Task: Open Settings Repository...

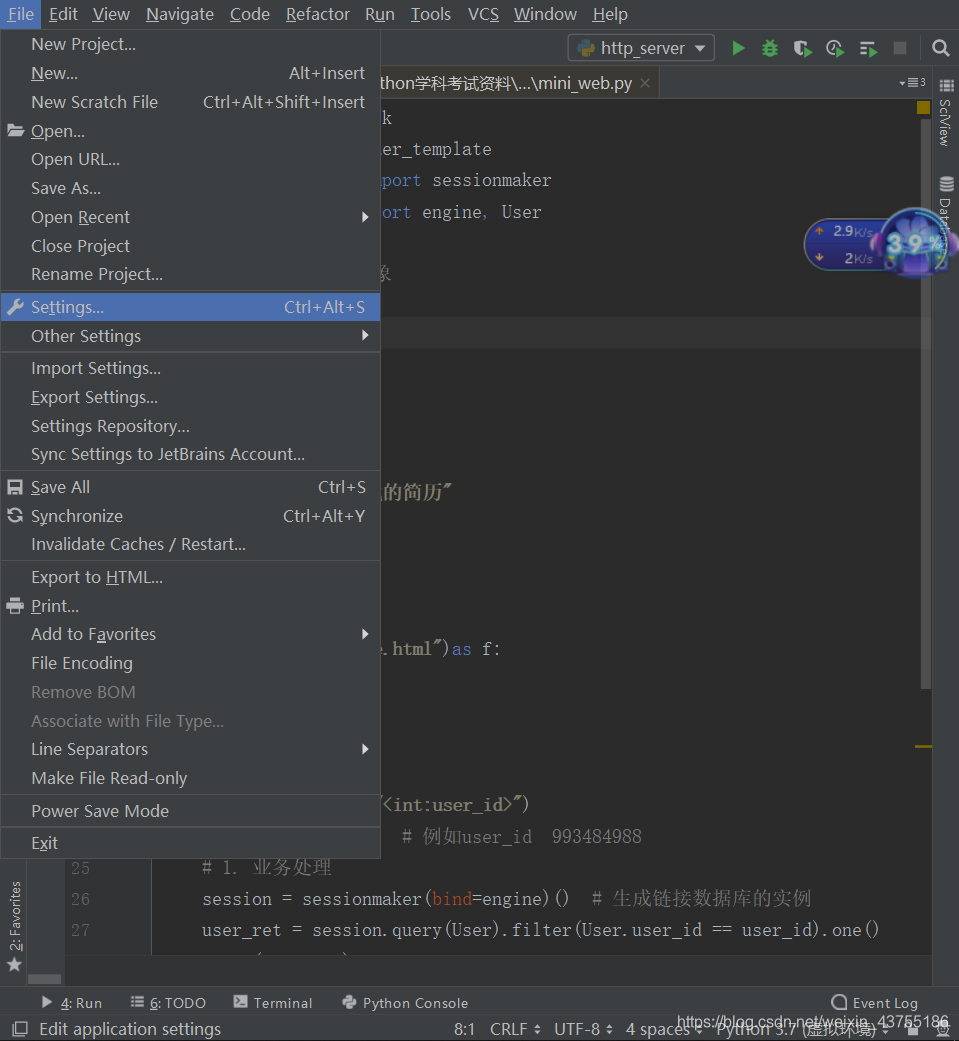Action: click(191, 426)
